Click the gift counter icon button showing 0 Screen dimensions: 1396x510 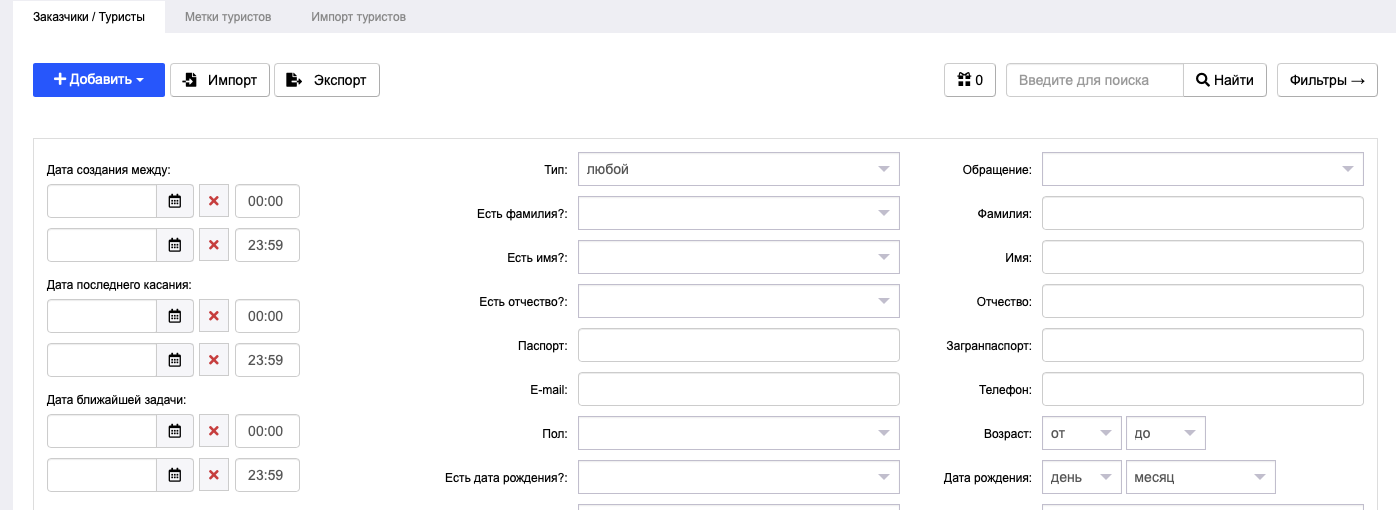pos(970,80)
